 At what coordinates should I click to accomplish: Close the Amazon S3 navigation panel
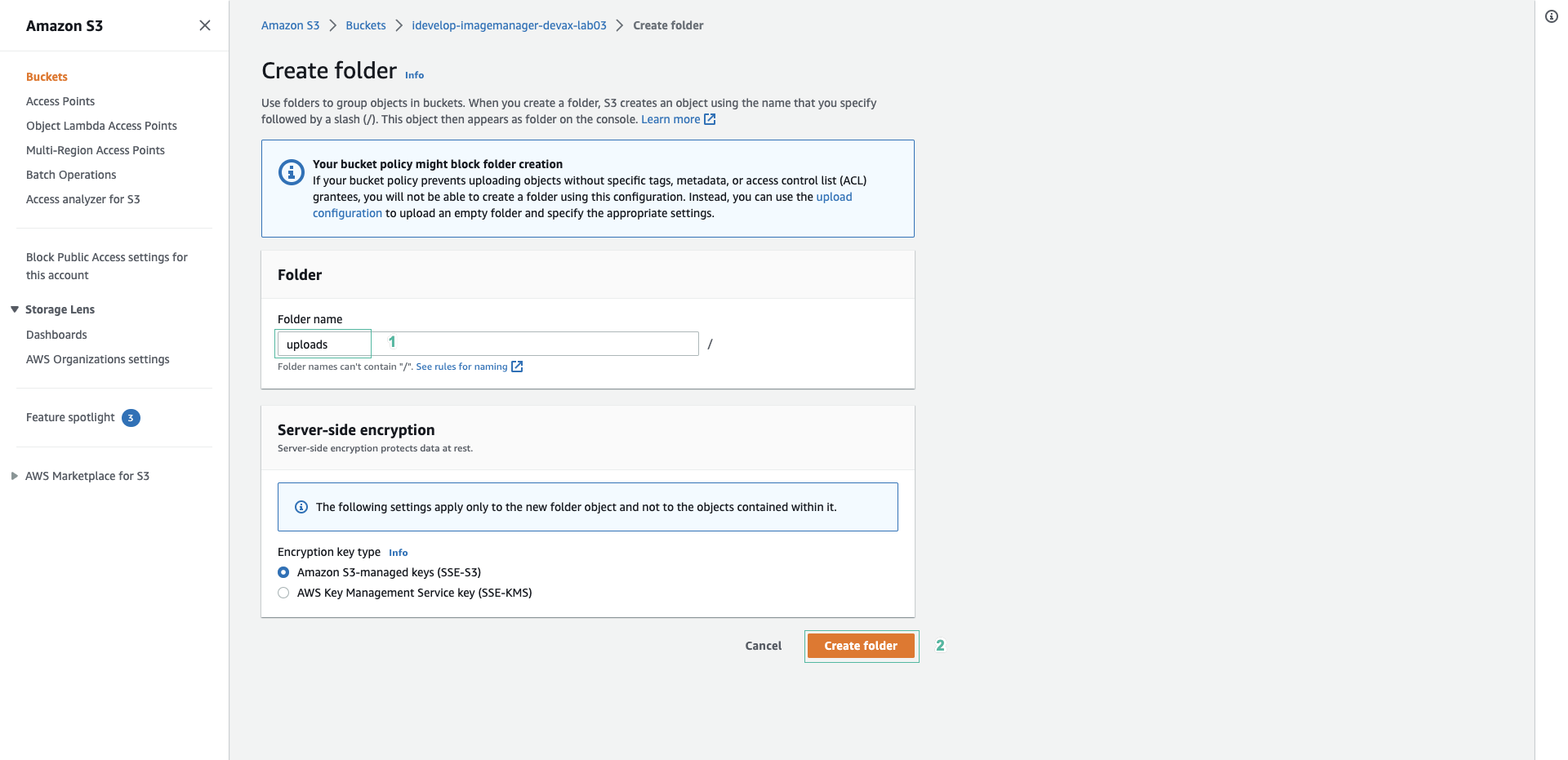pos(205,25)
